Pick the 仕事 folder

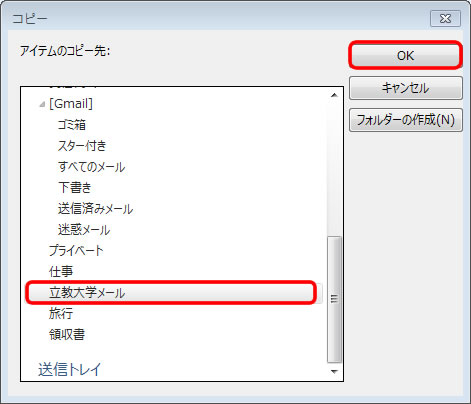(61, 271)
